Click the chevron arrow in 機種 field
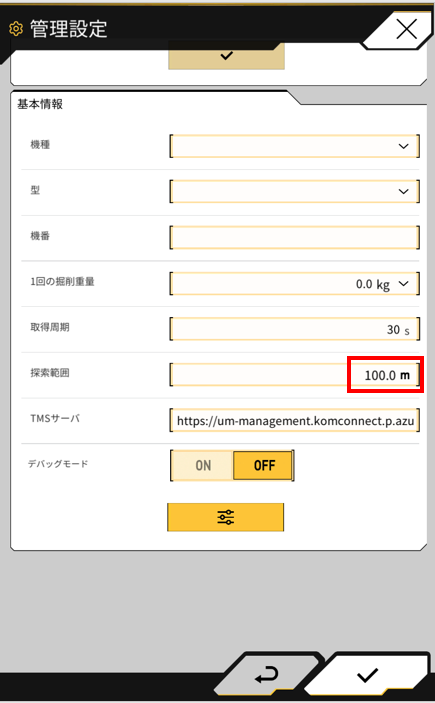 [404, 146]
